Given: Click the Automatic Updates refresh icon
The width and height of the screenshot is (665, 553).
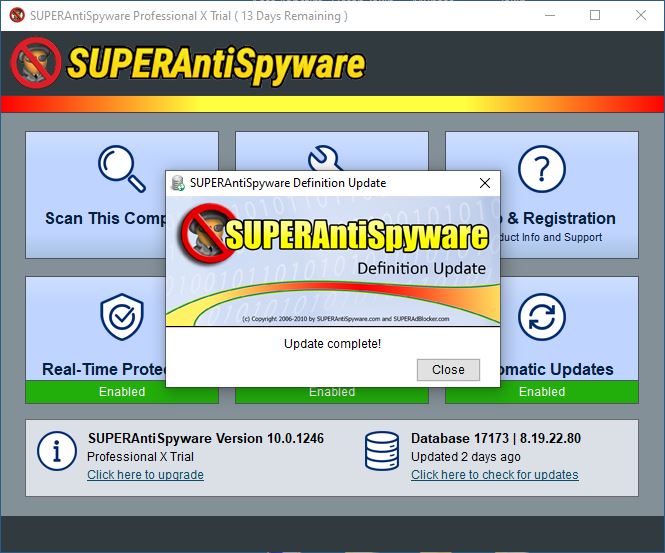Looking at the screenshot, I should 542,316.
